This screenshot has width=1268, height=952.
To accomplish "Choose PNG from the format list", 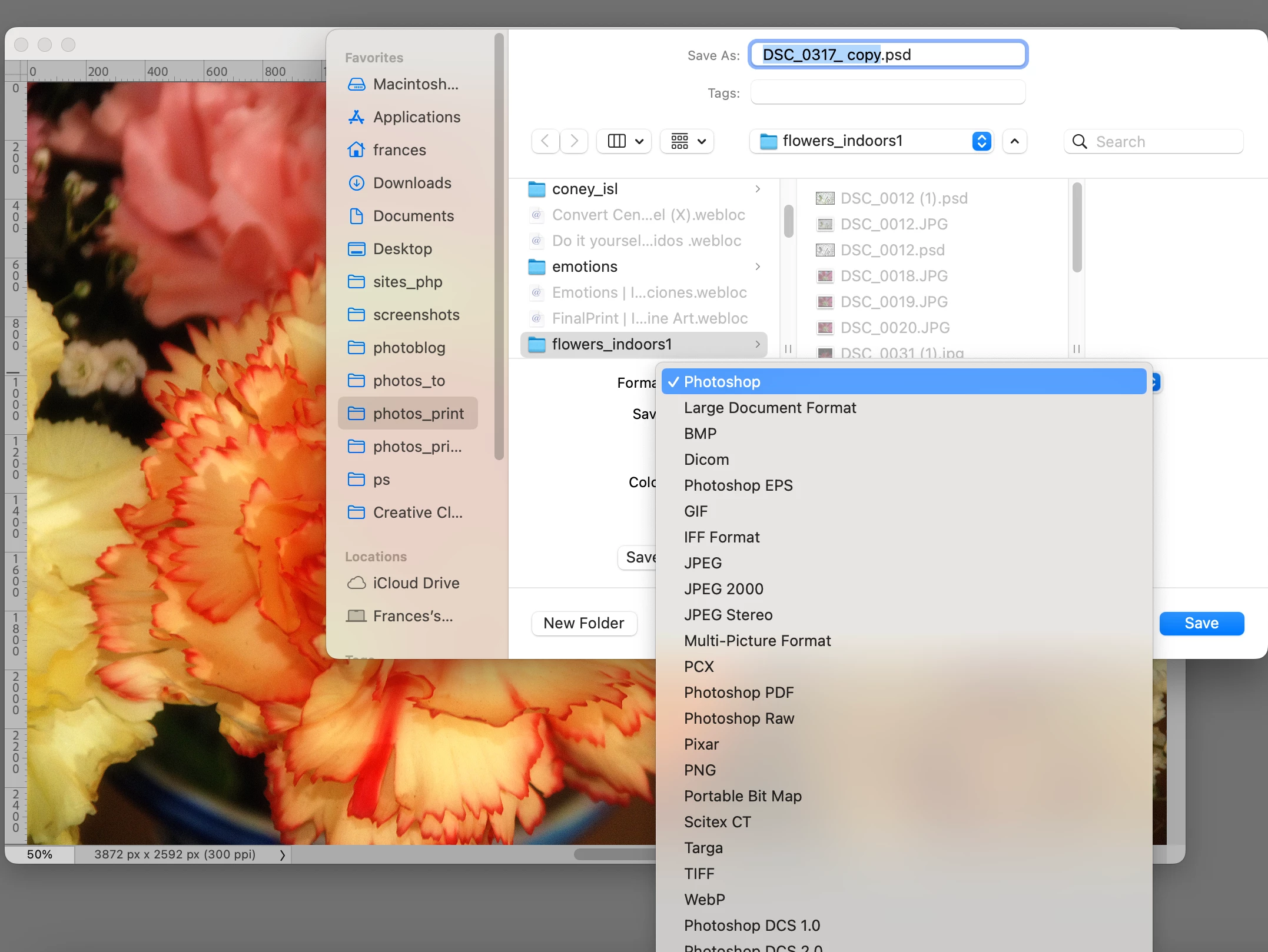I will (699, 770).
